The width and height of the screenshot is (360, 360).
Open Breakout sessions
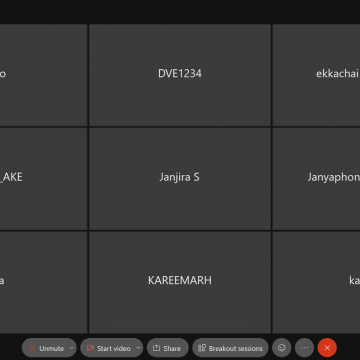point(230,348)
